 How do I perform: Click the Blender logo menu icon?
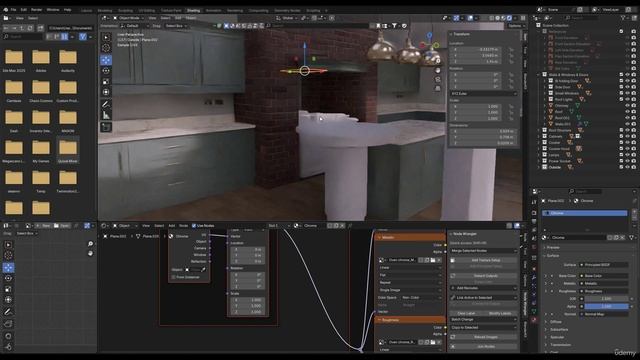6,9
